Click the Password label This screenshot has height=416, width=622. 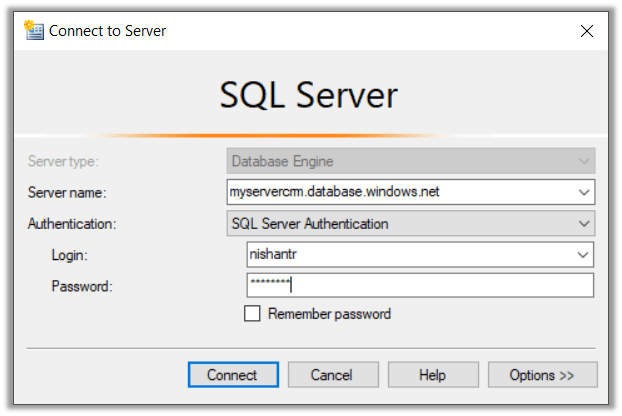pos(79,287)
